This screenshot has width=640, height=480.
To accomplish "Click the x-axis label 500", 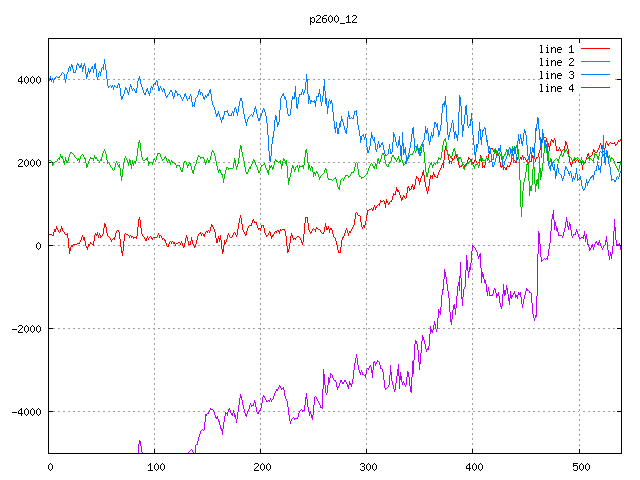I will point(581,467).
